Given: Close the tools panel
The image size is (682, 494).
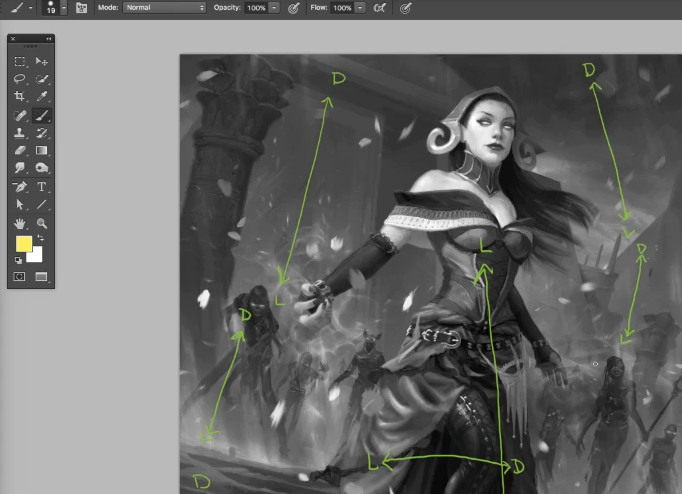Looking at the screenshot, I should pyautogui.click(x=13, y=39).
